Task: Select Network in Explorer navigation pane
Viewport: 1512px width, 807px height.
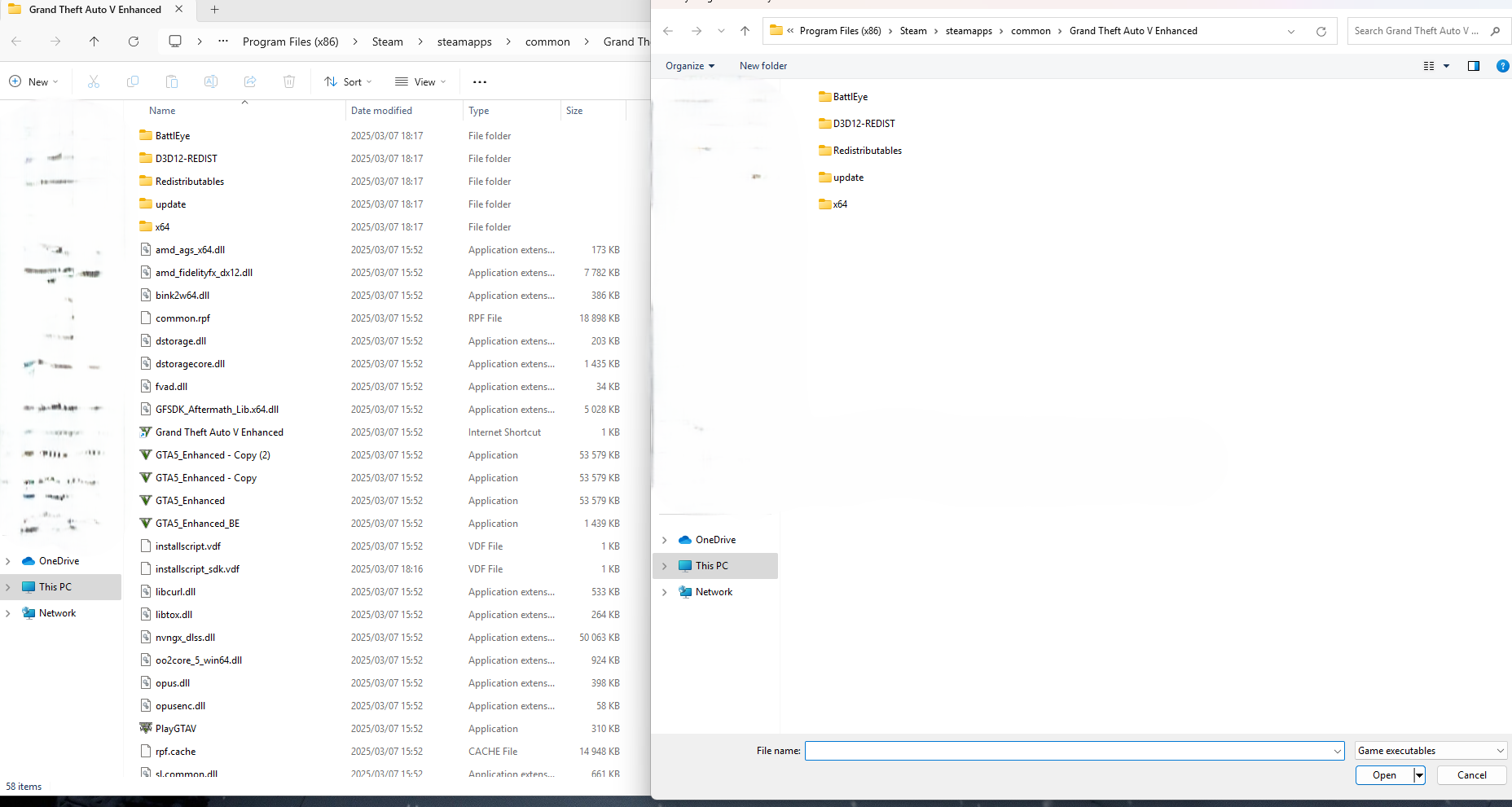Action: [x=57, y=613]
